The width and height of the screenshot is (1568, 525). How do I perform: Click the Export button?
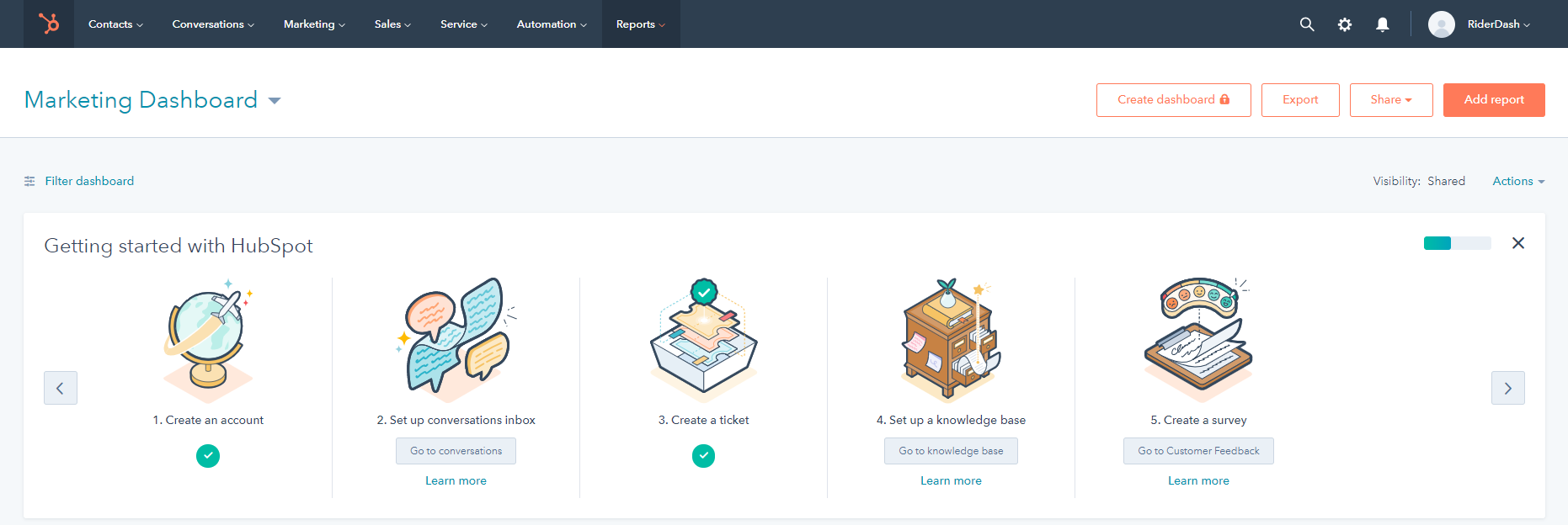click(x=1300, y=100)
